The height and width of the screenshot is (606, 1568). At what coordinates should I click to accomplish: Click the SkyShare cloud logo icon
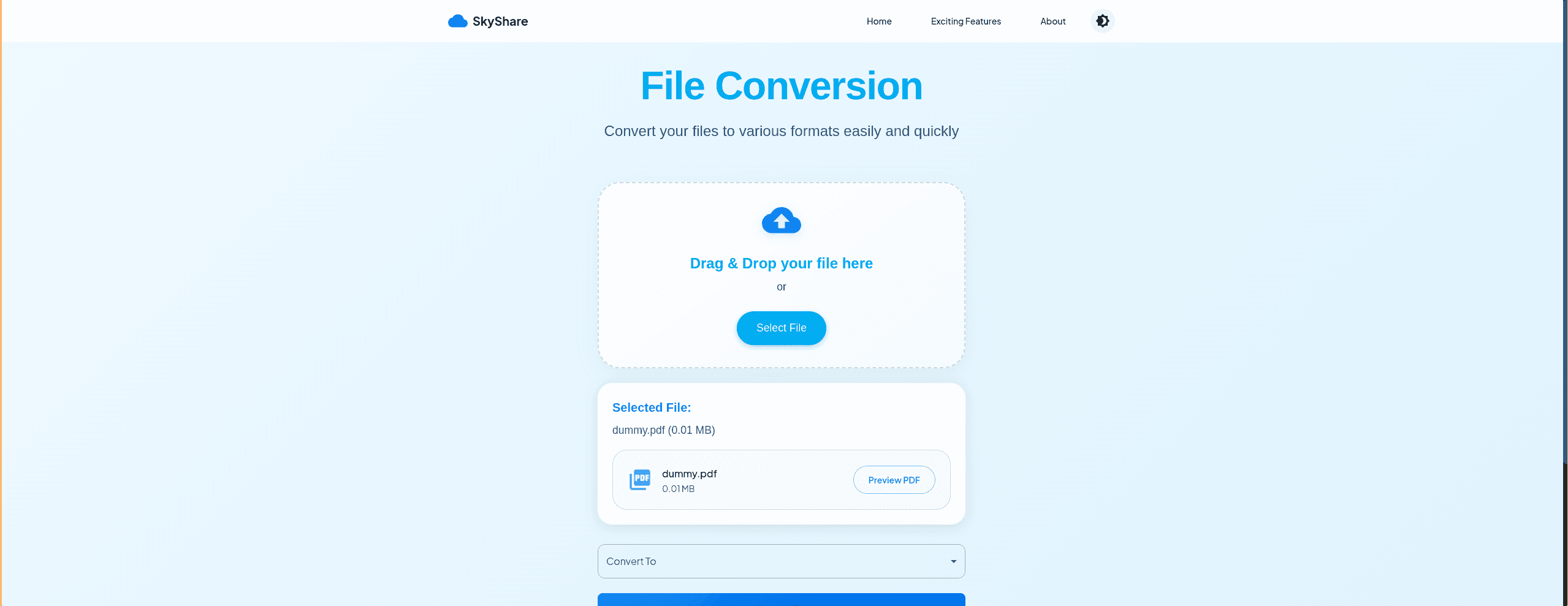coord(457,21)
